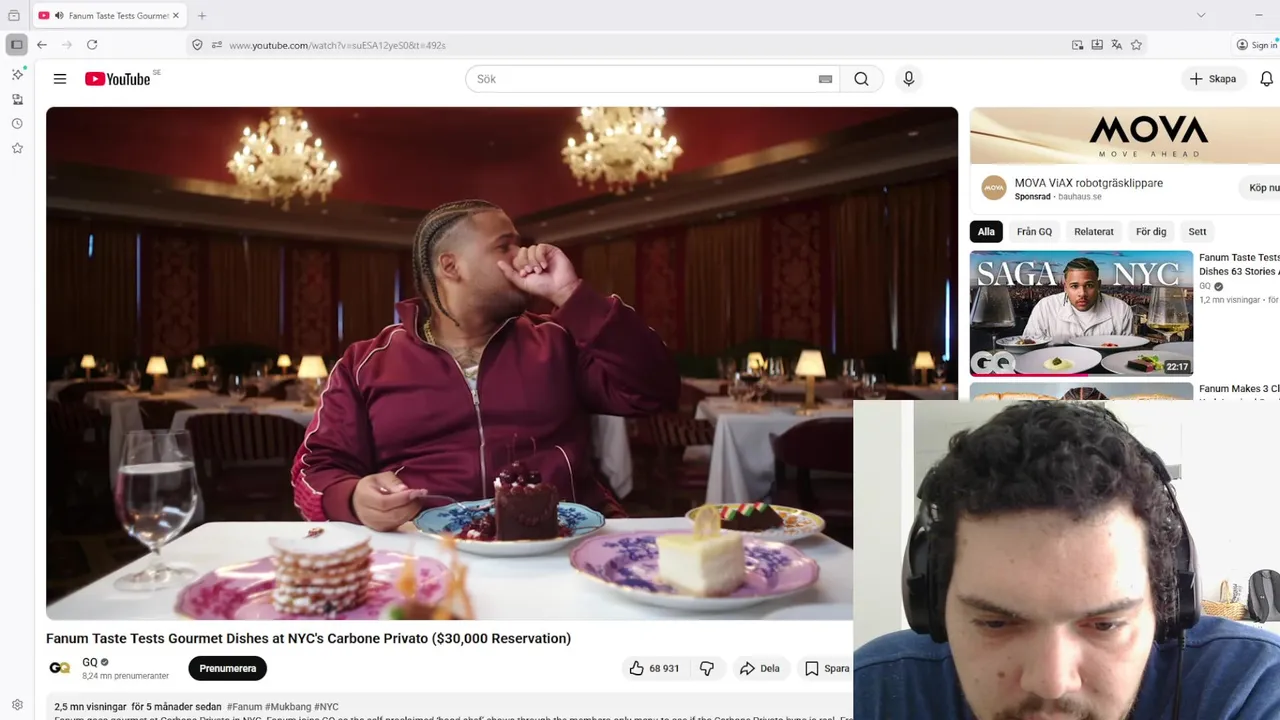Image resolution: width=1280 pixels, height=720 pixels.
Task: Click the Fanum Makes 3 video title
Action: [1239, 389]
